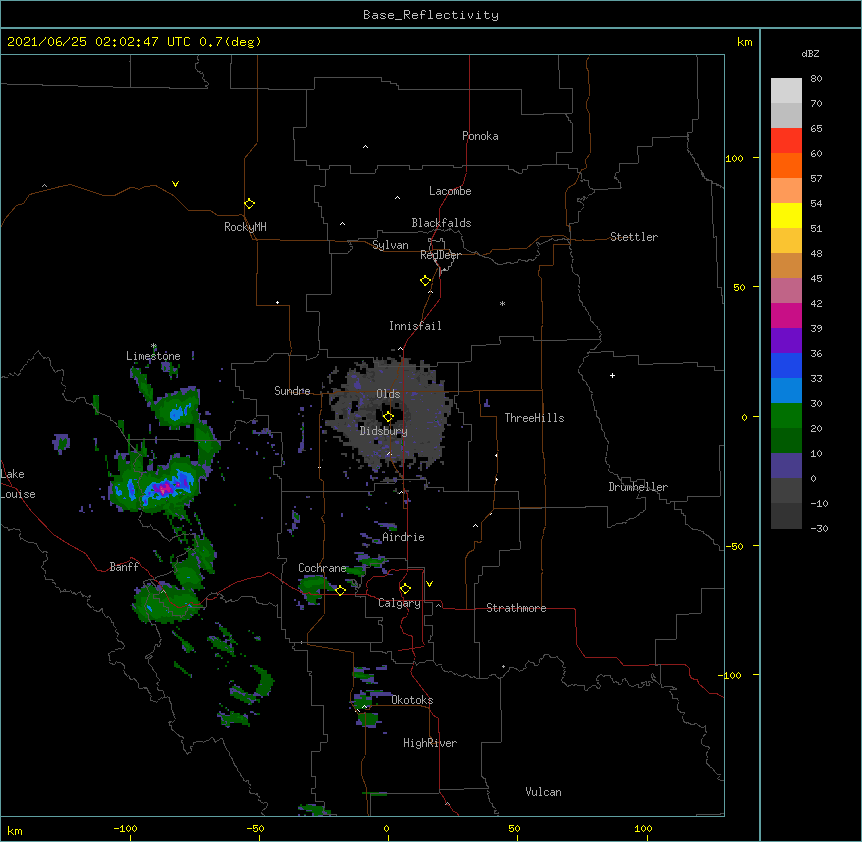Click the magenta storm core west of Sundre
Screen dimensions: 862x842
(x=164, y=487)
